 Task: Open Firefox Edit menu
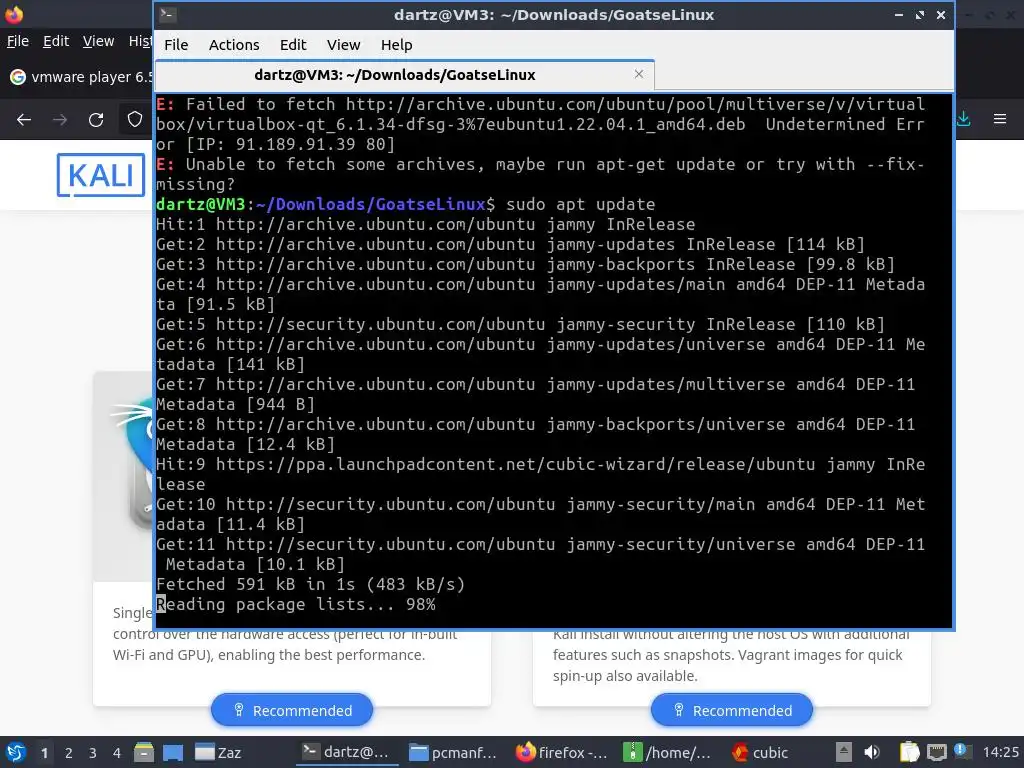[56, 40]
